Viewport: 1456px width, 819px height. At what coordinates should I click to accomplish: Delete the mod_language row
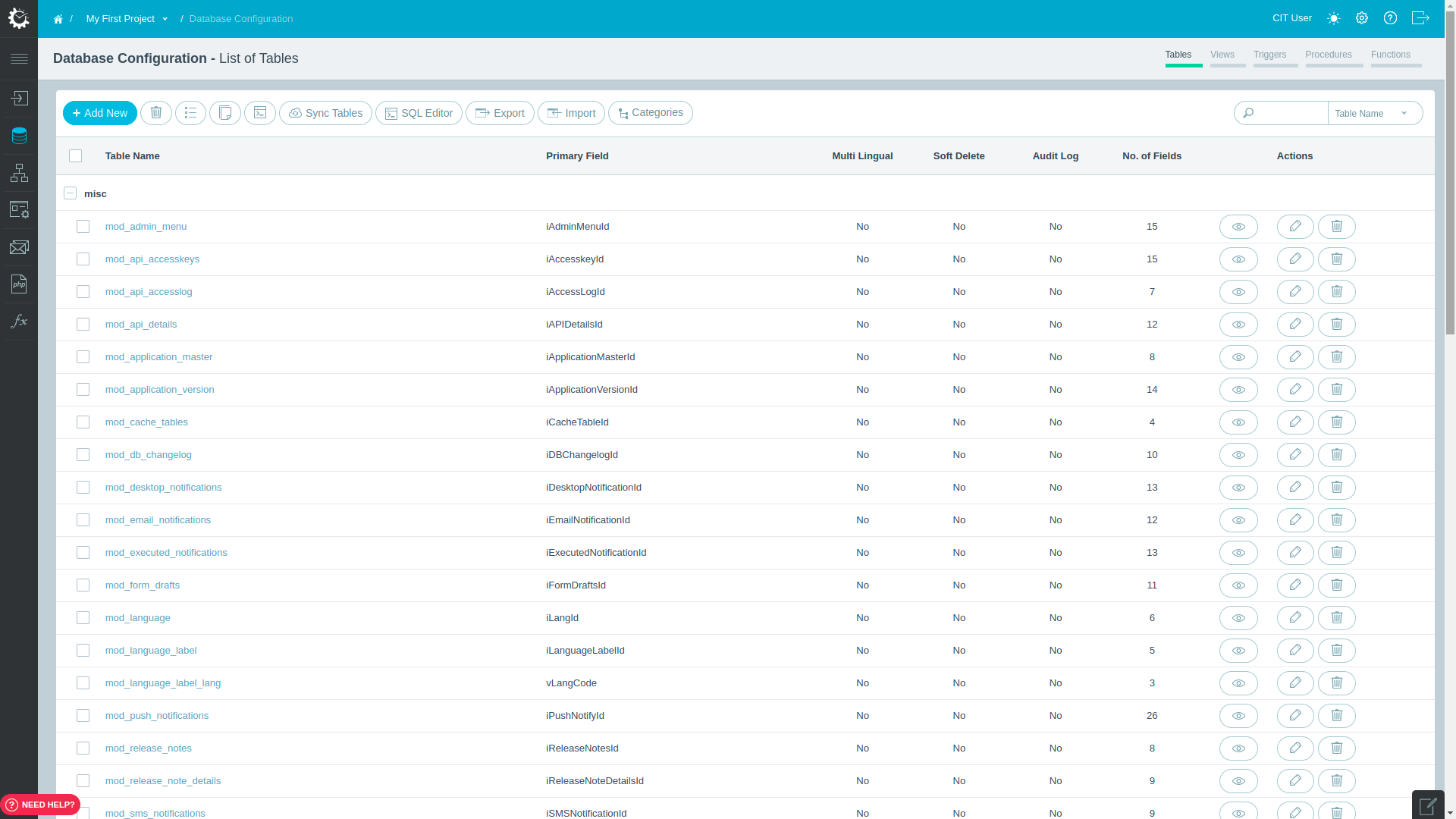point(1337,618)
